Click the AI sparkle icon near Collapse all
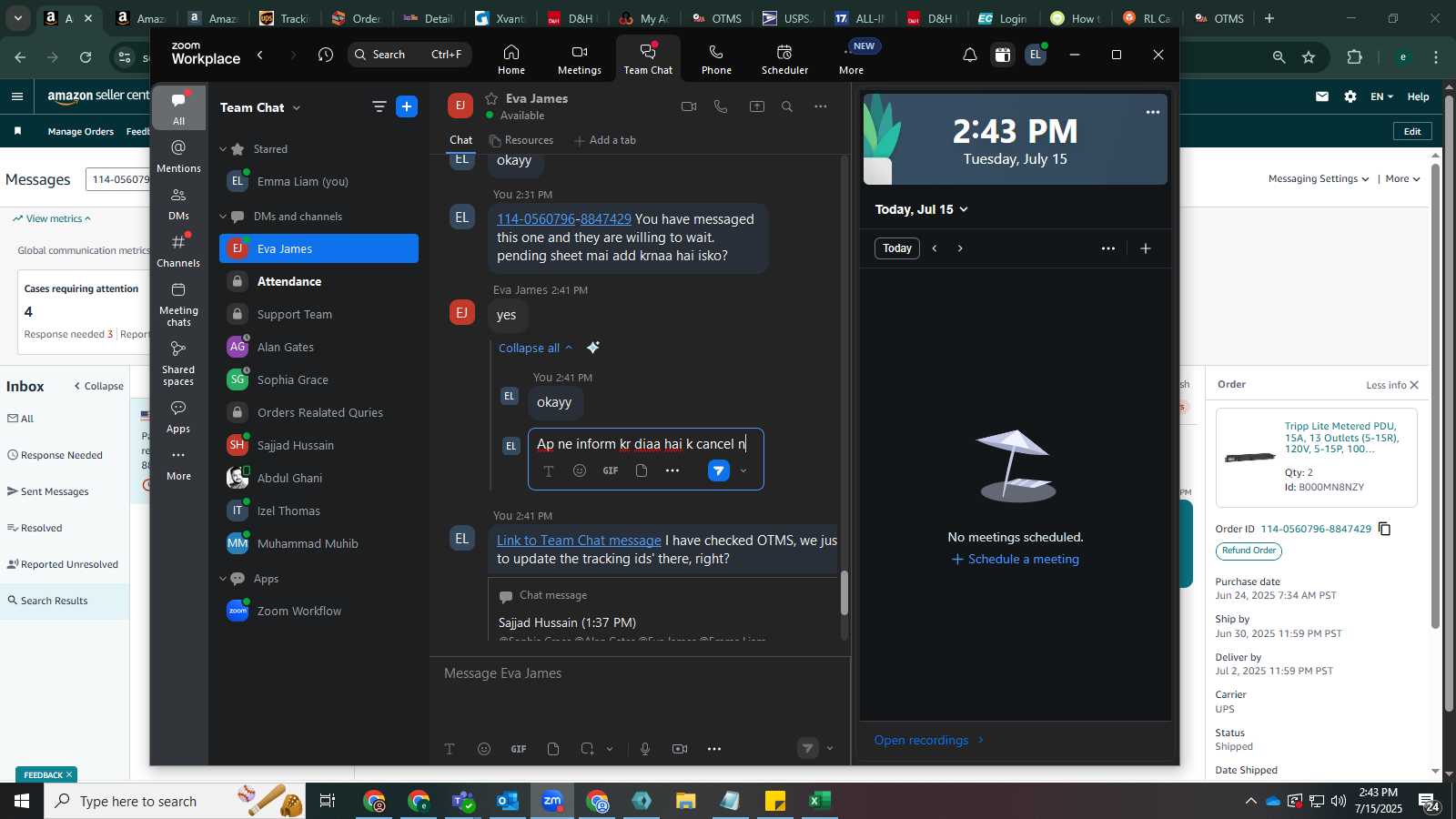The width and height of the screenshot is (1456, 819). tap(593, 348)
